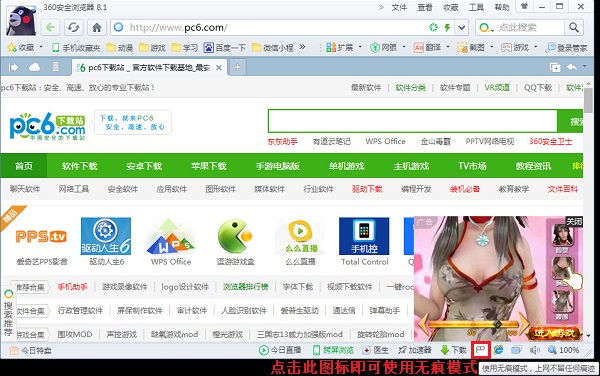Open 手机收藏夹 in the bookmarks bar
The width and height of the screenshot is (600, 376).
[76, 48]
